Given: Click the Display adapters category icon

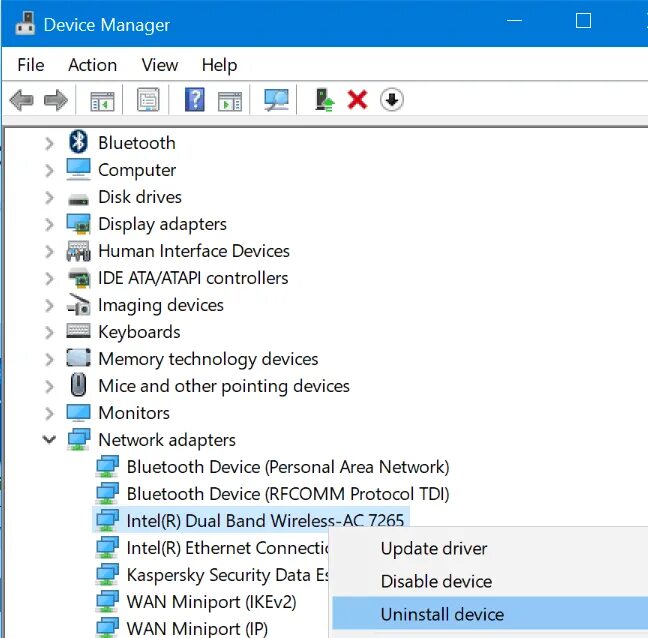Looking at the screenshot, I should tap(78, 224).
